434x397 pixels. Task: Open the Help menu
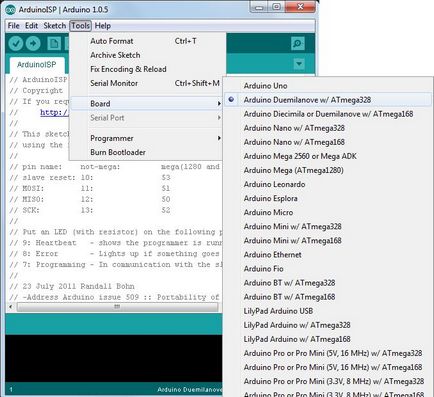(103, 26)
